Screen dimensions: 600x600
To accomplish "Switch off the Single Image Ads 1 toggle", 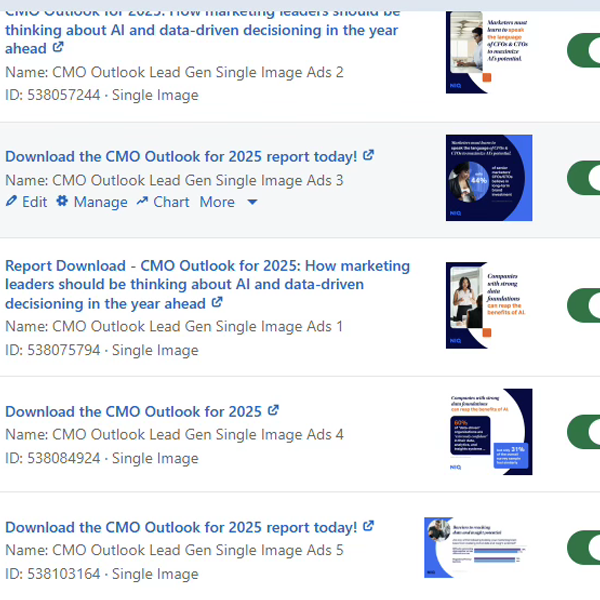I will click(584, 305).
